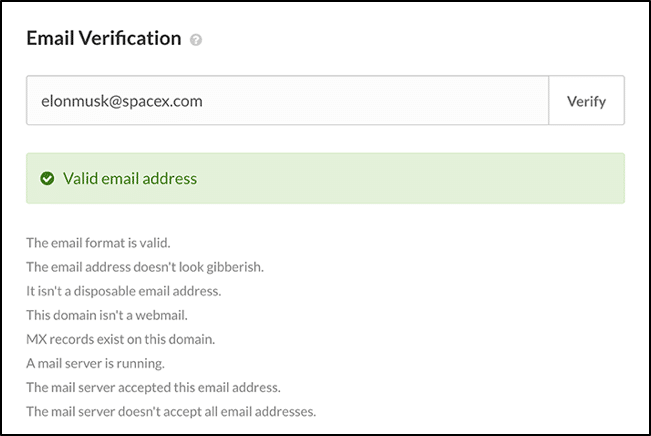Viewport: 651px width, 436px height.
Task: Click empty area of the email field
Action: 374,100
